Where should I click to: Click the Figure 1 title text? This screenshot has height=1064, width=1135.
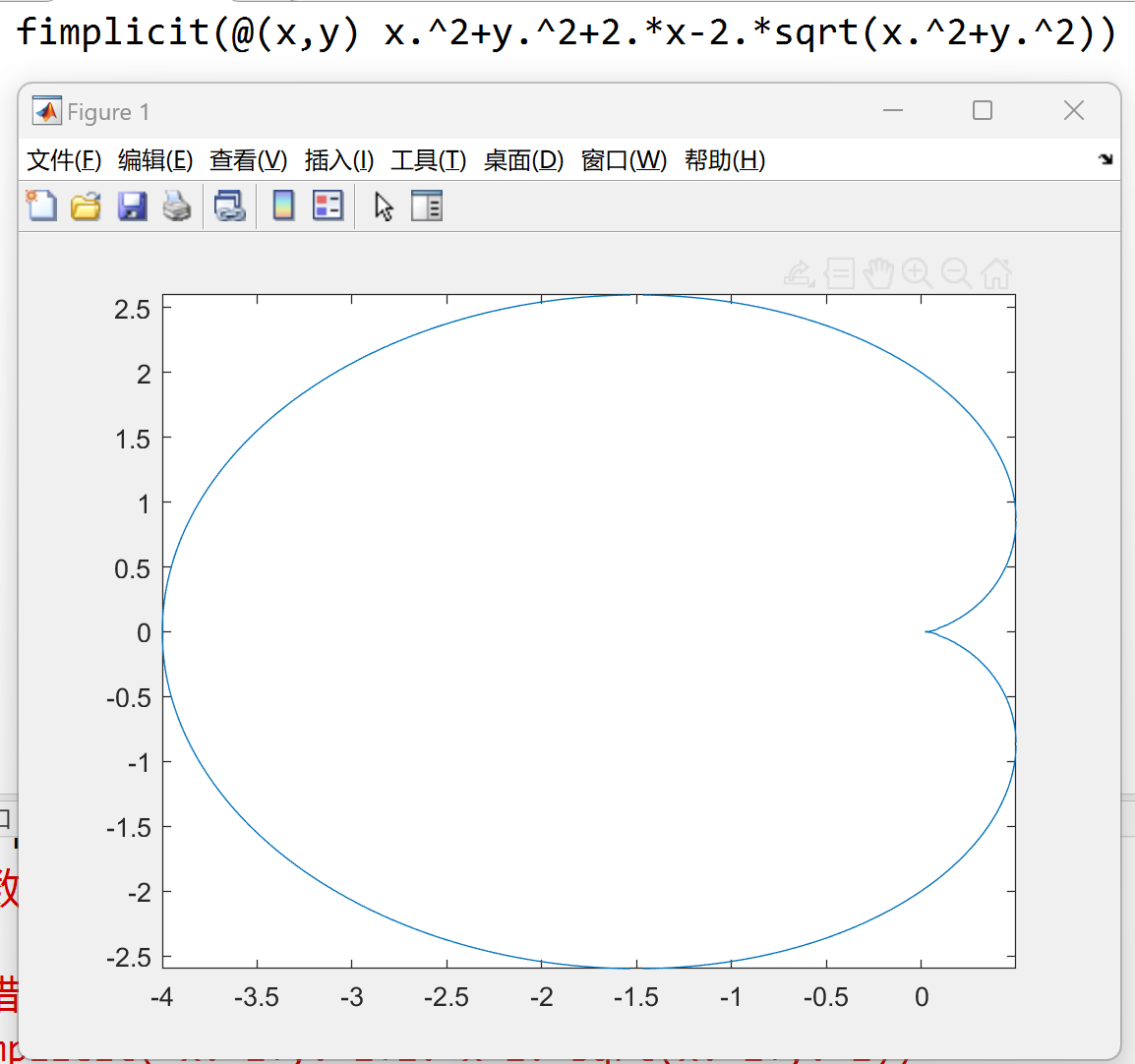pyautogui.click(x=108, y=112)
